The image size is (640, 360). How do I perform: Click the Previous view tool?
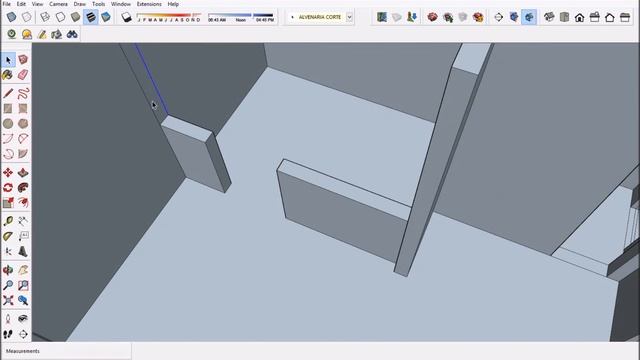click(23, 300)
